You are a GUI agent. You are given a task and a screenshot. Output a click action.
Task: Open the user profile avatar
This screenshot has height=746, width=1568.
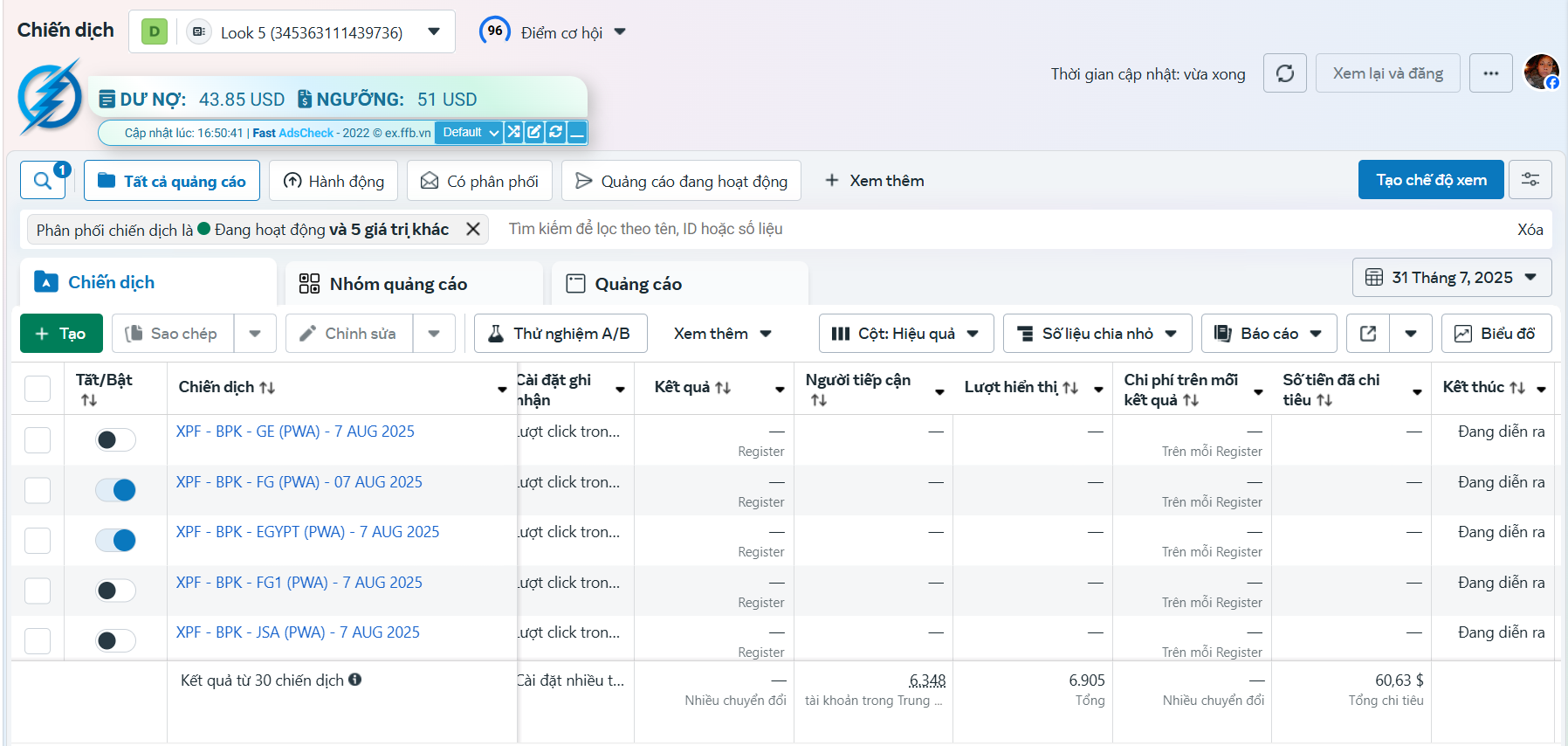[1542, 72]
